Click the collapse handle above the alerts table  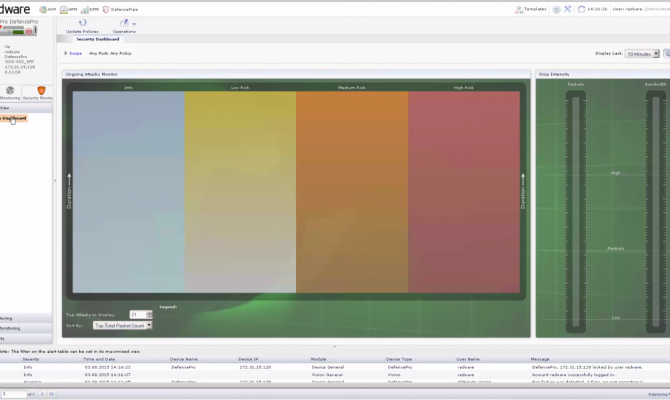tap(335, 347)
